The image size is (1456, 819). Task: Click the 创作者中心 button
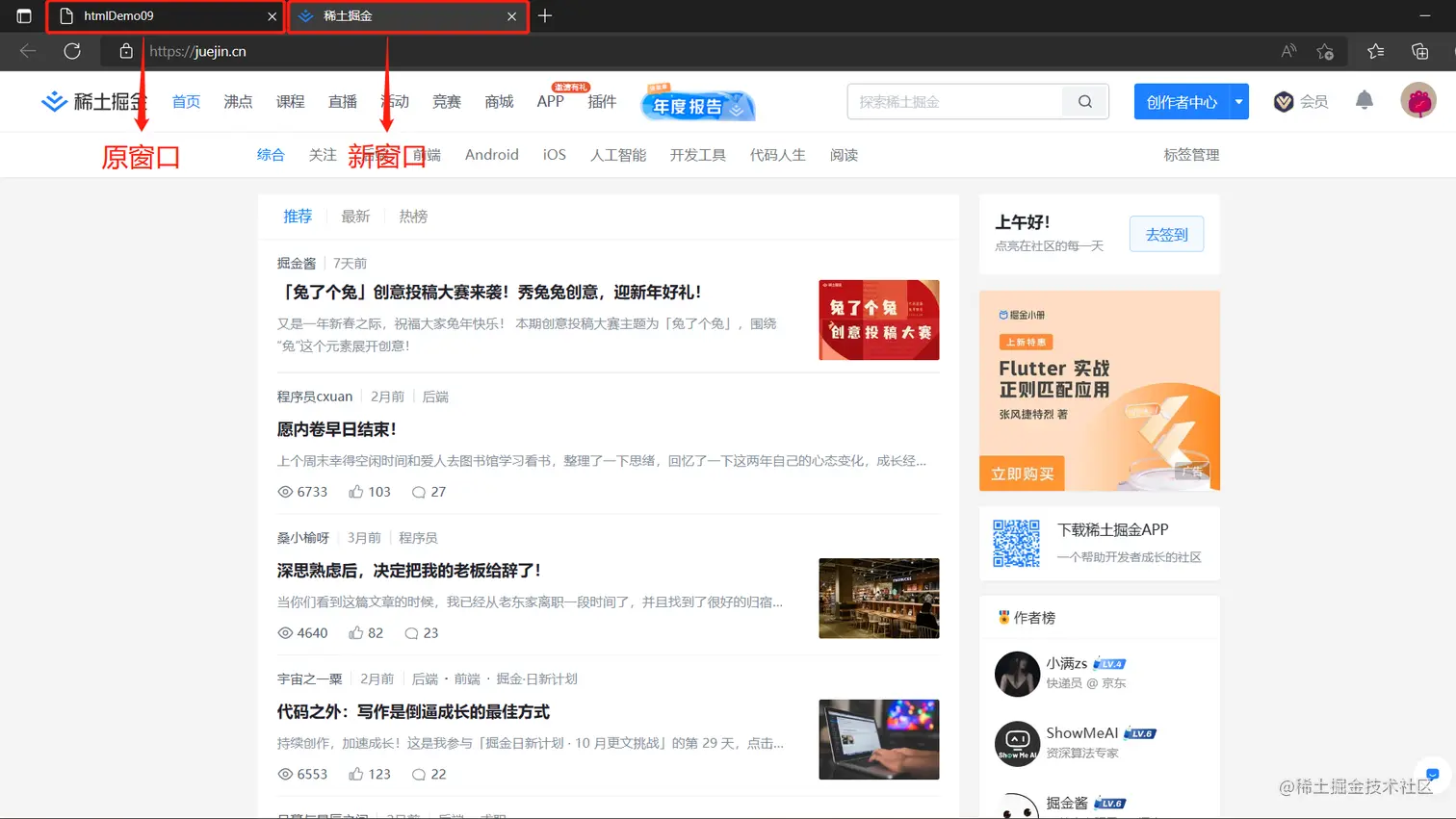[x=1182, y=101]
